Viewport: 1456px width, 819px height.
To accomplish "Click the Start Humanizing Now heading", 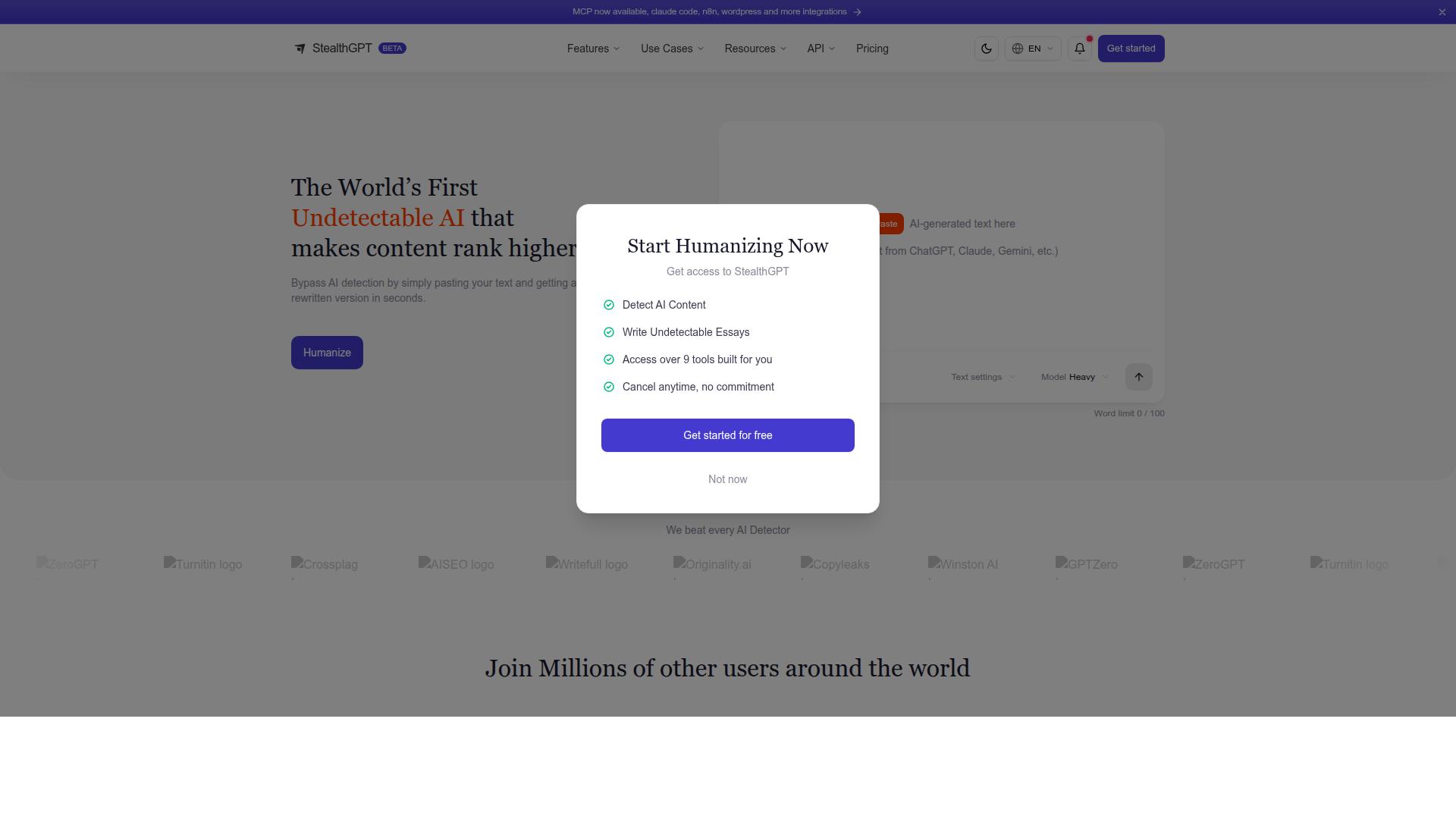I will pos(727,246).
